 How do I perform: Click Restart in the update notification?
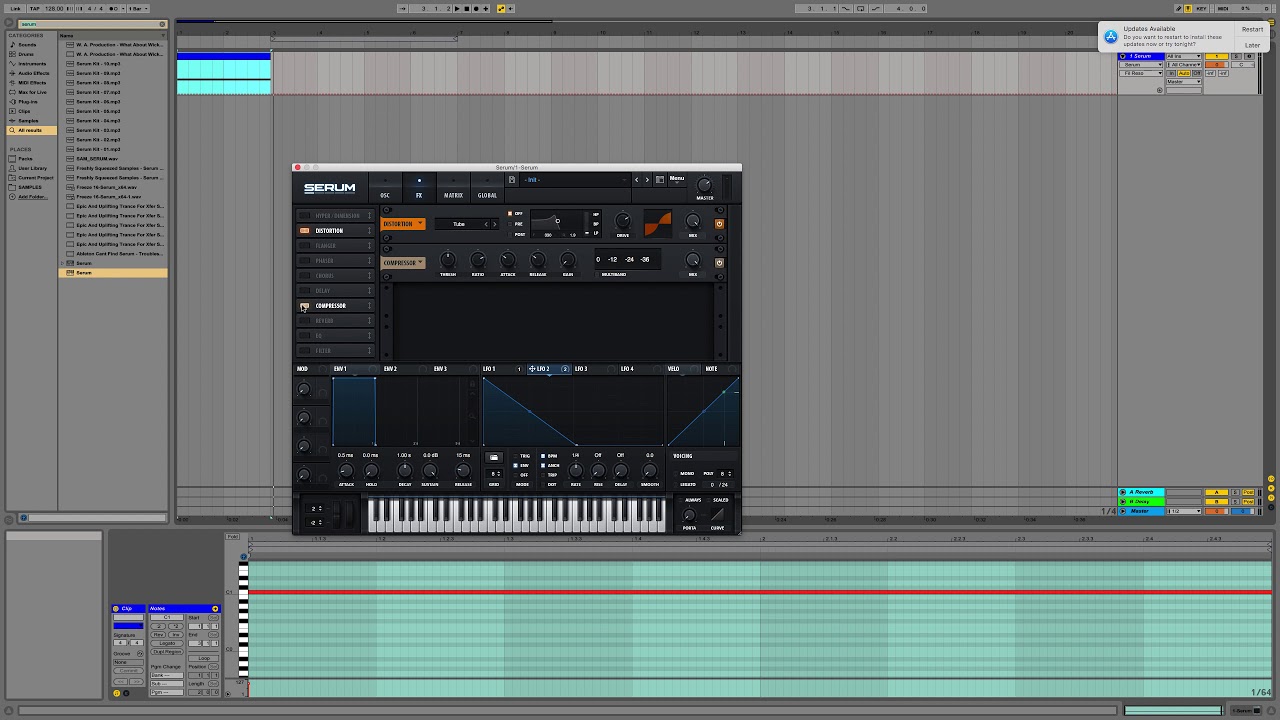coord(1252,29)
